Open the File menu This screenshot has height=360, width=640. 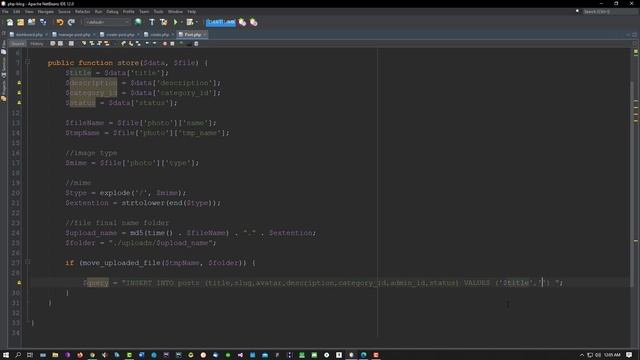(5, 11)
